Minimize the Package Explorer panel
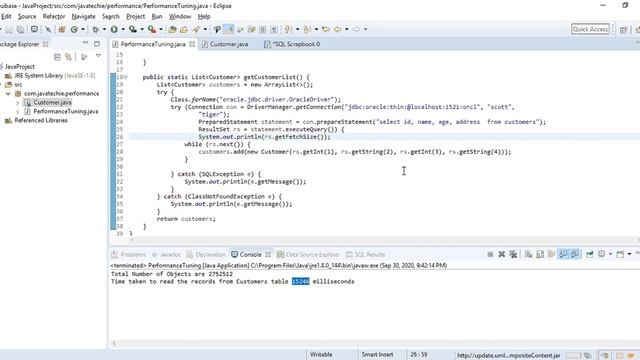The height and width of the screenshot is (360, 640). (85, 43)
